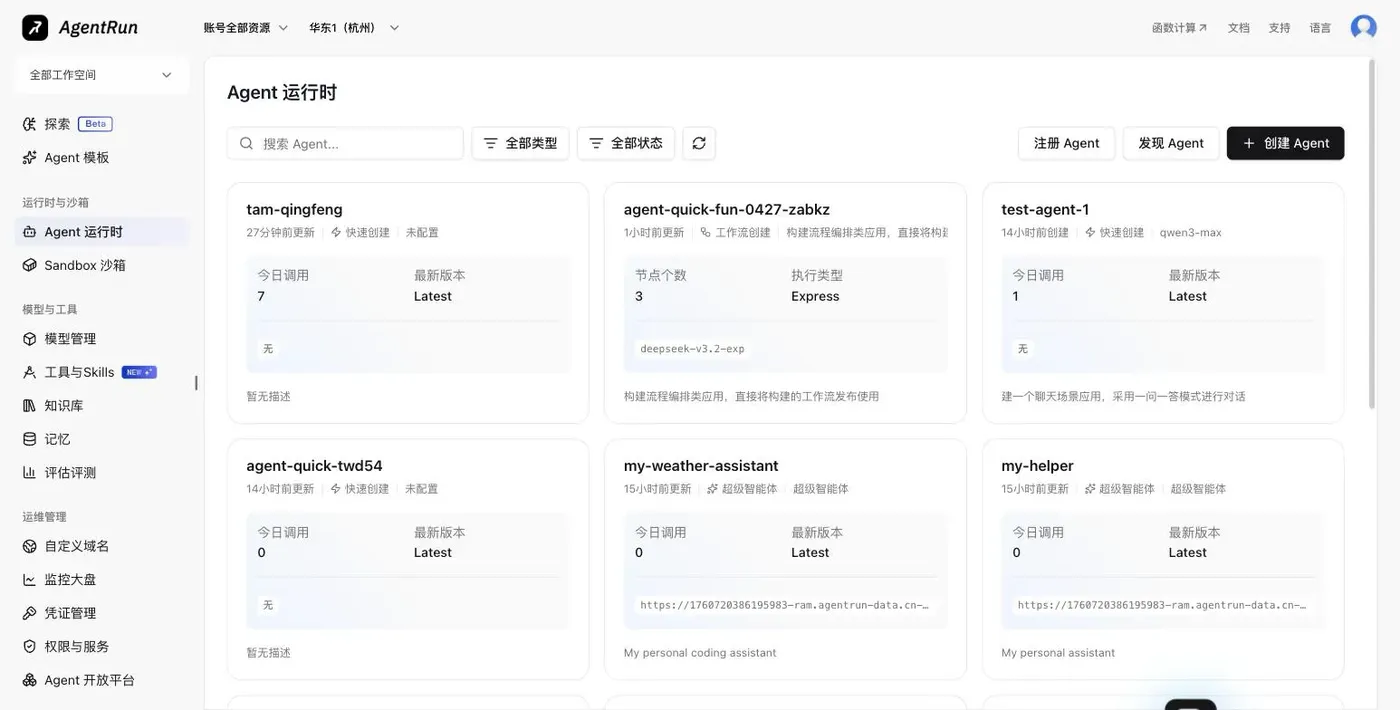Image resolution: width=1400 pixels, height=710 pixels.
Task: Click the Sandbox 沙箱 cube icon
Action: pyautogui.click(x=30, y=265)
